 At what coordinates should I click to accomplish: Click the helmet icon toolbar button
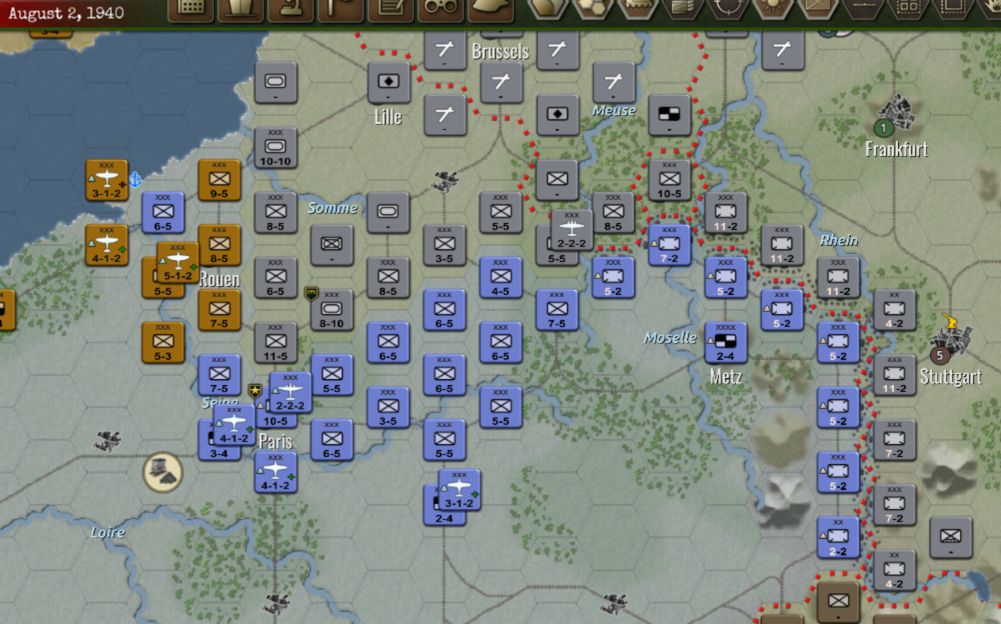click(490, 10)
